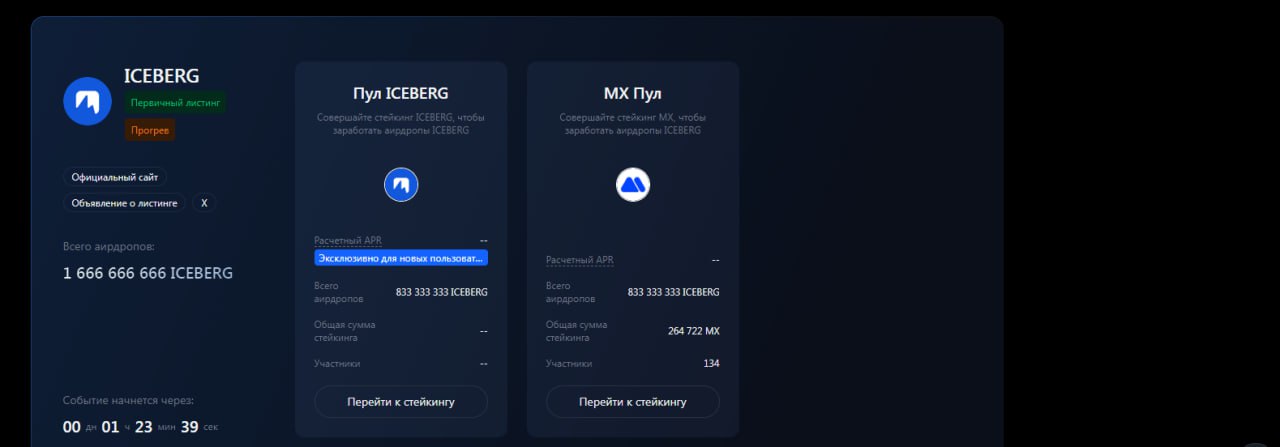
Task: Click the 1 666 666 666 ICEBERG total
Action: click(x=148, y=273)
